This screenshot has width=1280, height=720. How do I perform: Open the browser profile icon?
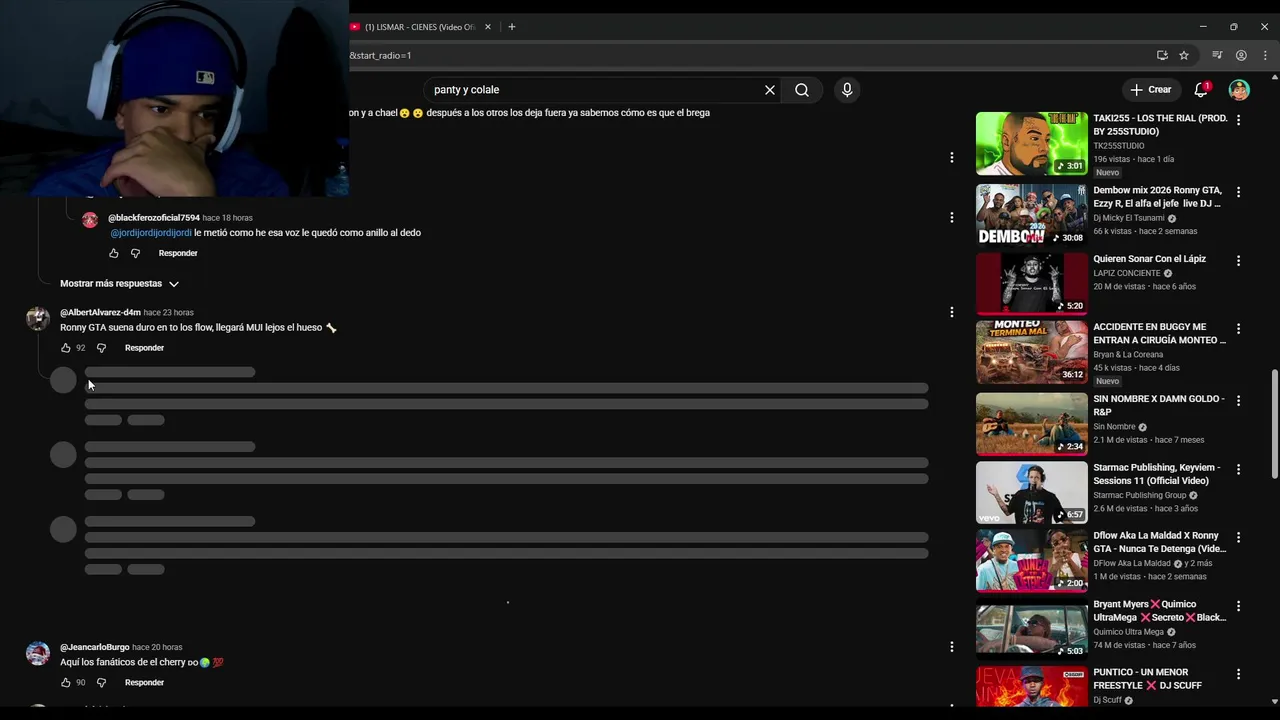click(1241, 55)
